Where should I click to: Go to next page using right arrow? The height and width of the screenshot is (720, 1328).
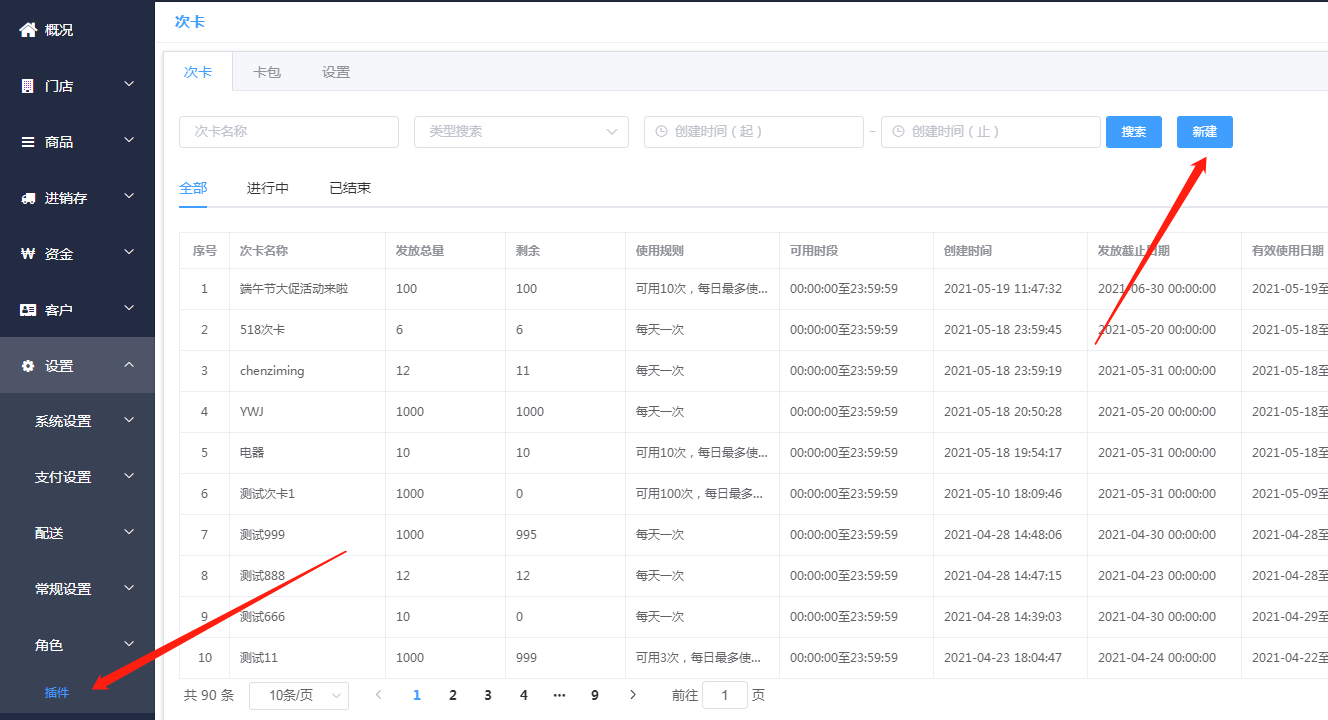[x=632, y=695]
